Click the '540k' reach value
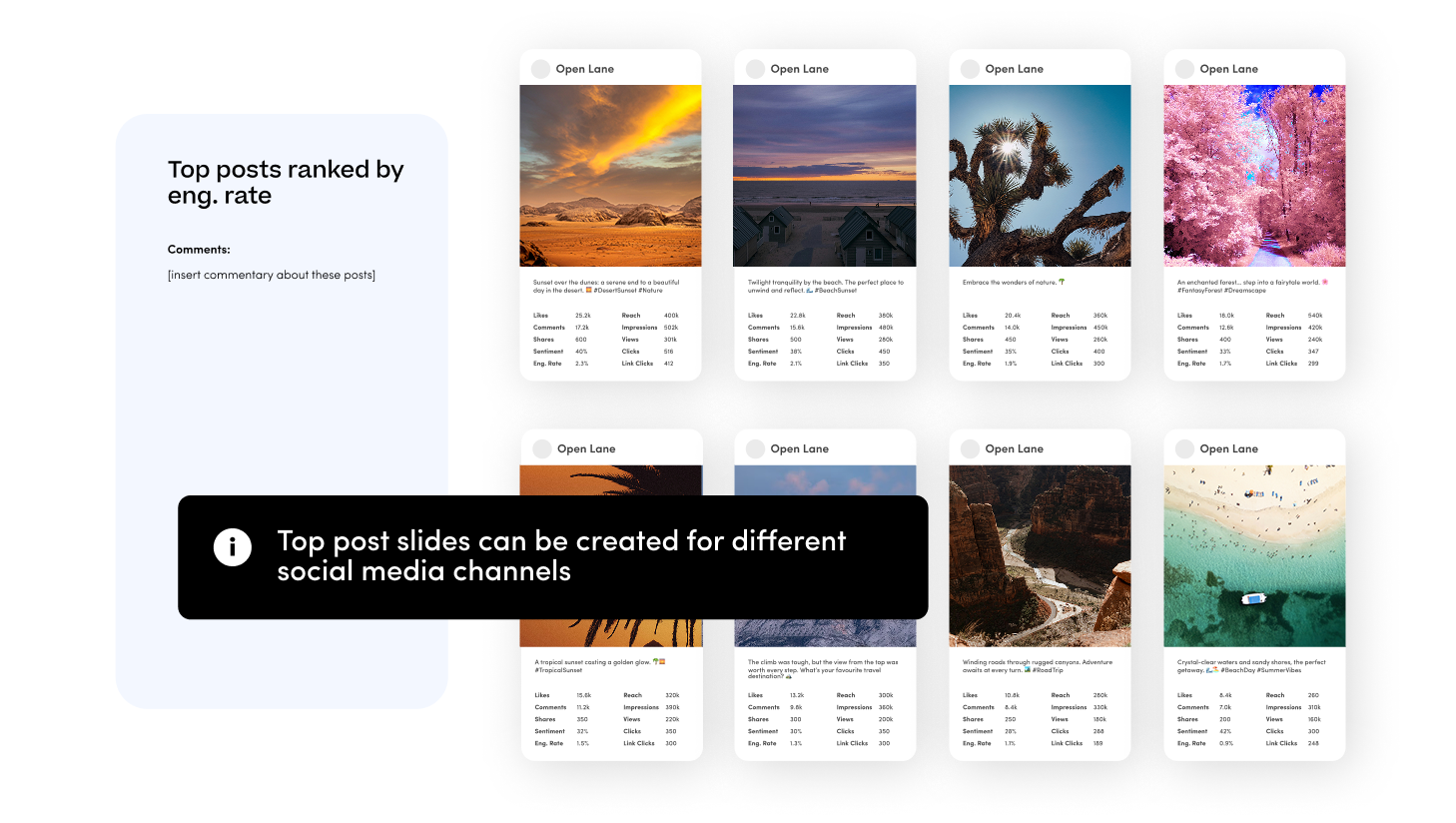This screenshot has width=1456, height=823. coord(1315,316)
